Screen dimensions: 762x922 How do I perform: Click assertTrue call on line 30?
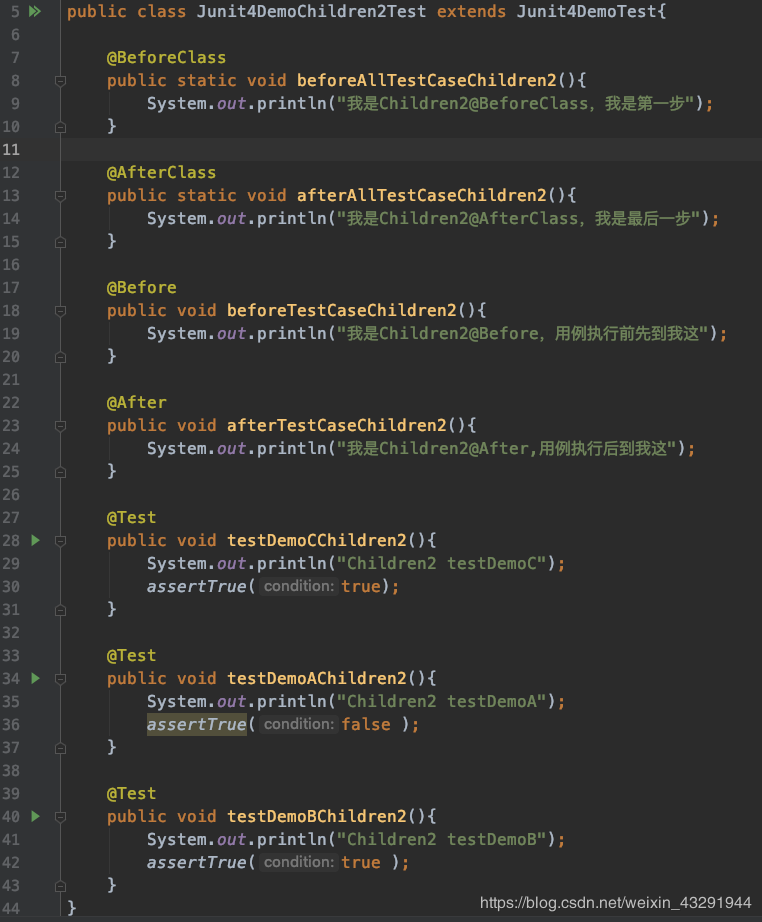pos(196,586)
